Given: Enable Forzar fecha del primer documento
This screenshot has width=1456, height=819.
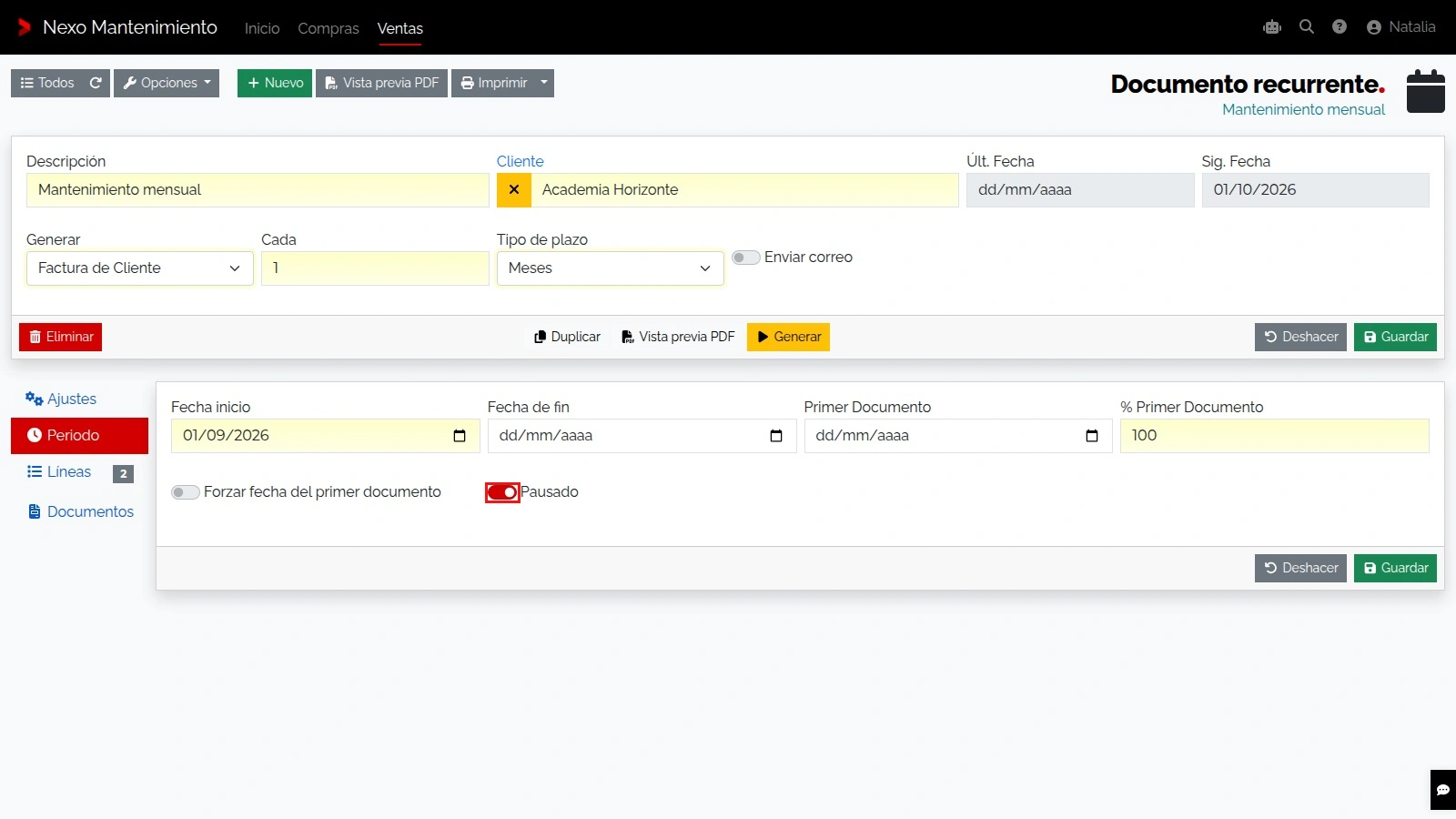Looking at the screenshot, I should 186,492.
